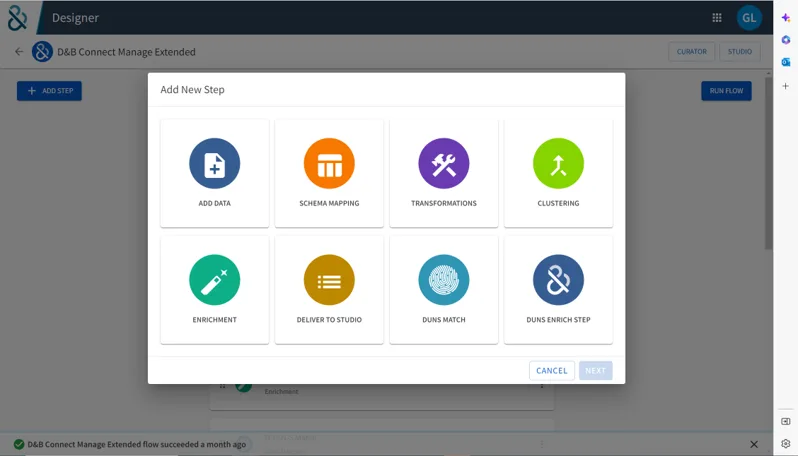Viewport: 798px width, 456px height.
Task: Add a sidebar app with plus icon
Action: tap(786, 86)
